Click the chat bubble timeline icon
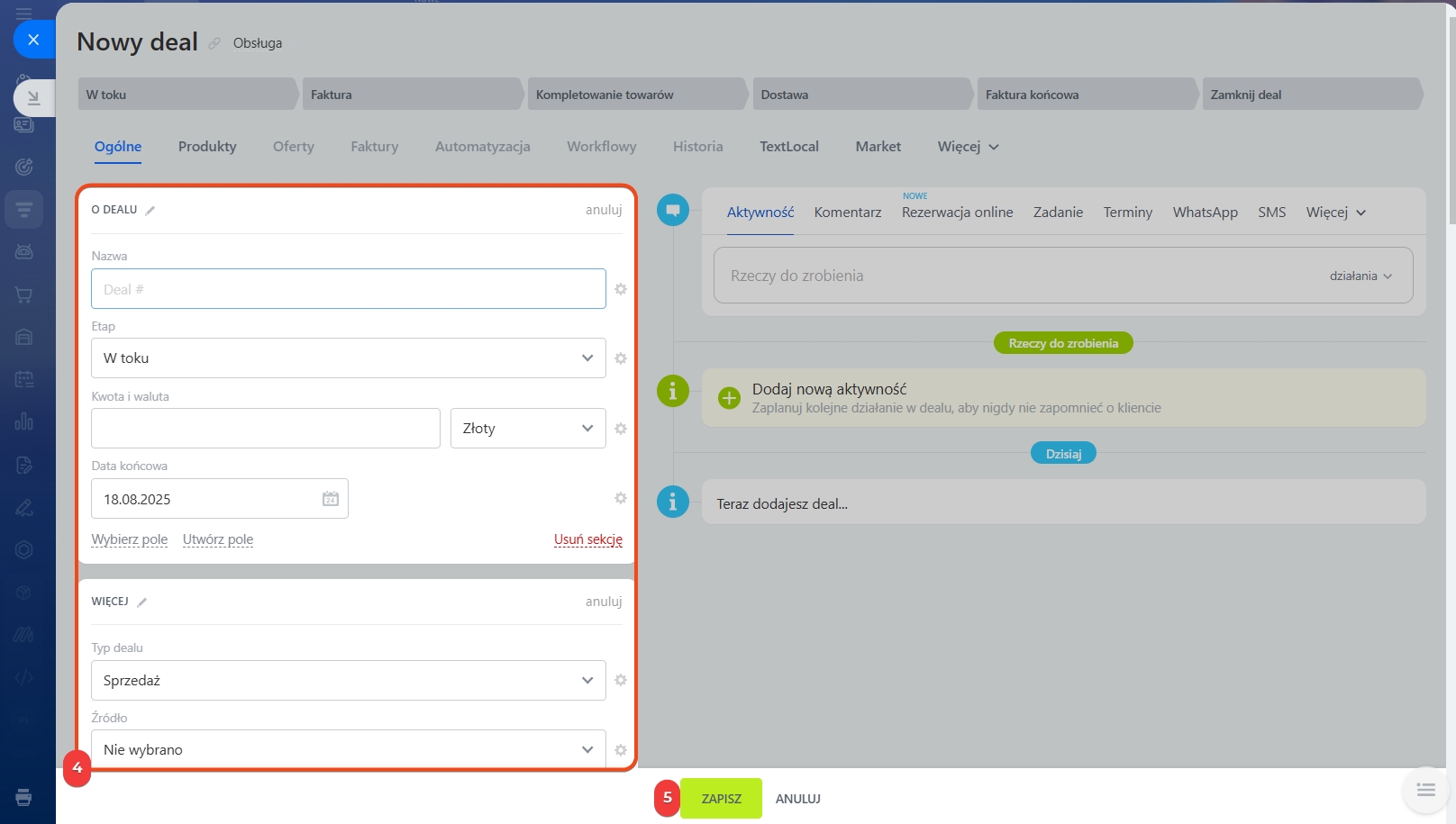 (673, 210)
